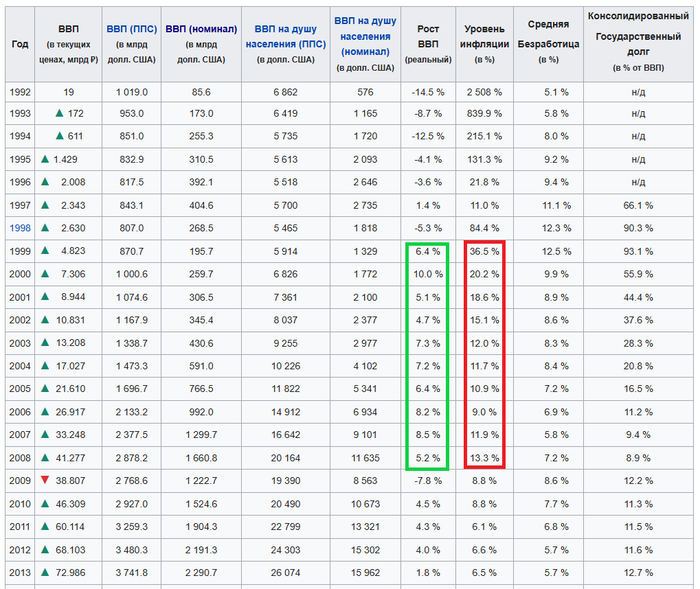
Task: Click the green arrow beside 1.429 in 1995
Action: (46, 159)
